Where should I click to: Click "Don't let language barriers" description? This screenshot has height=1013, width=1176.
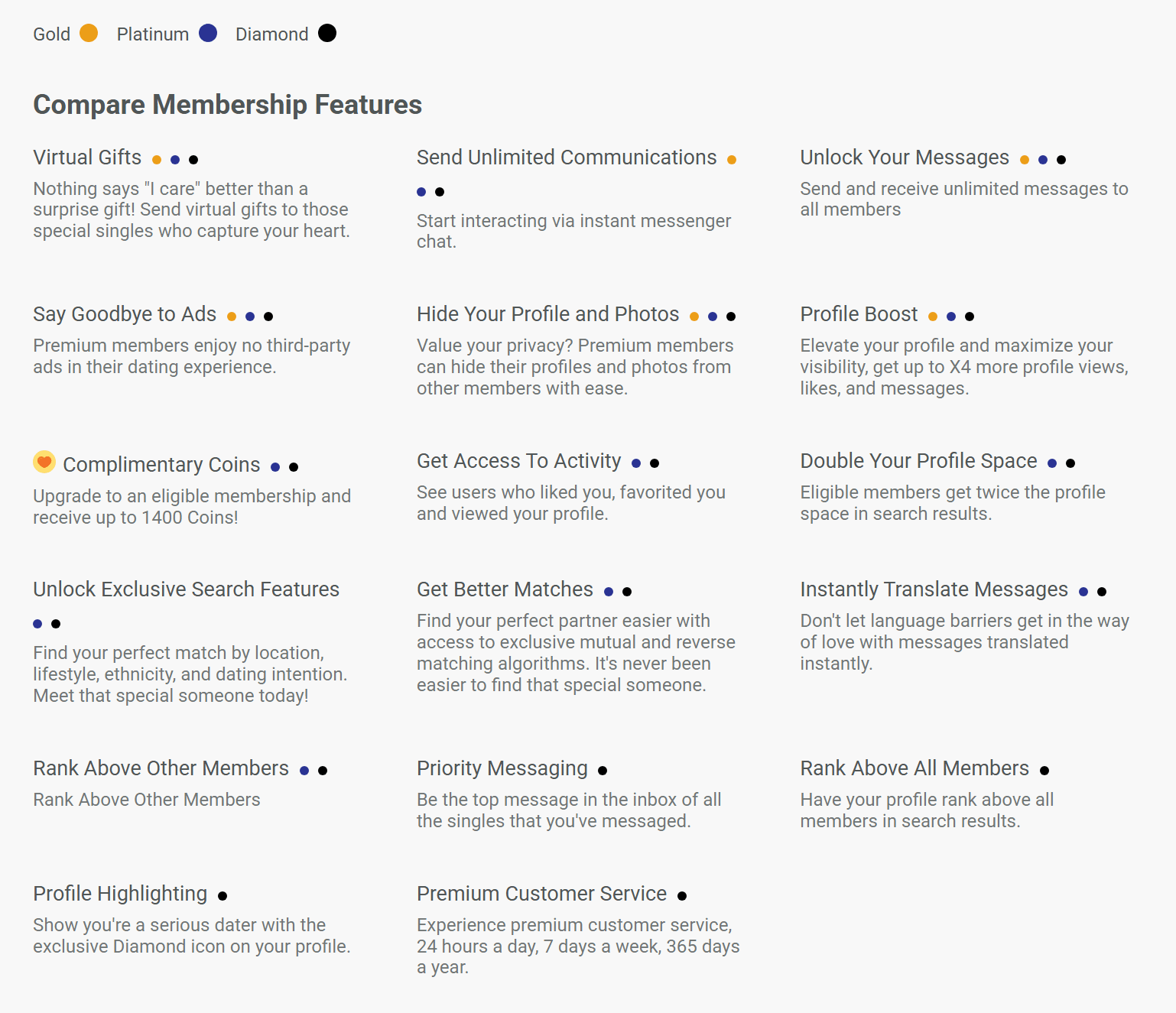point(964,642)
